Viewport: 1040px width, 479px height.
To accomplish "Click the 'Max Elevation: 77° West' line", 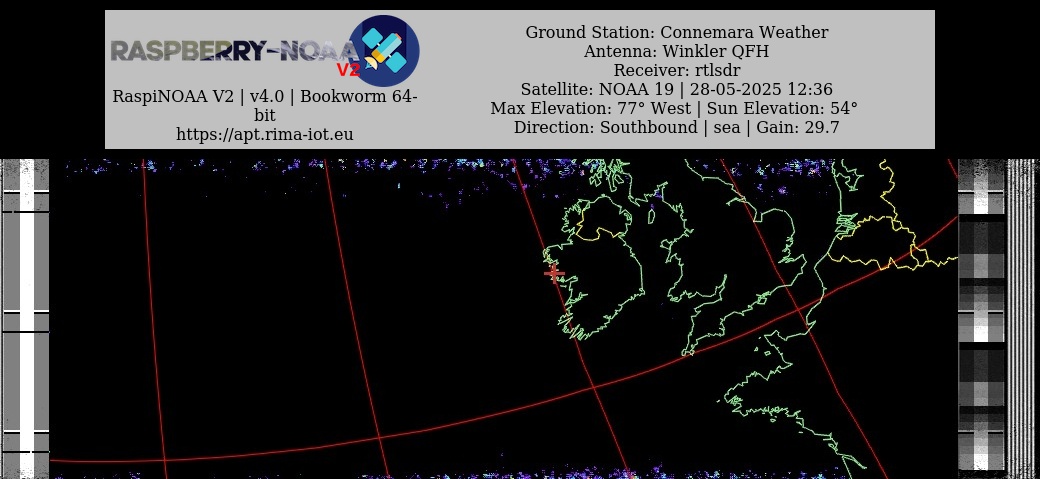I will pos(674,108).
